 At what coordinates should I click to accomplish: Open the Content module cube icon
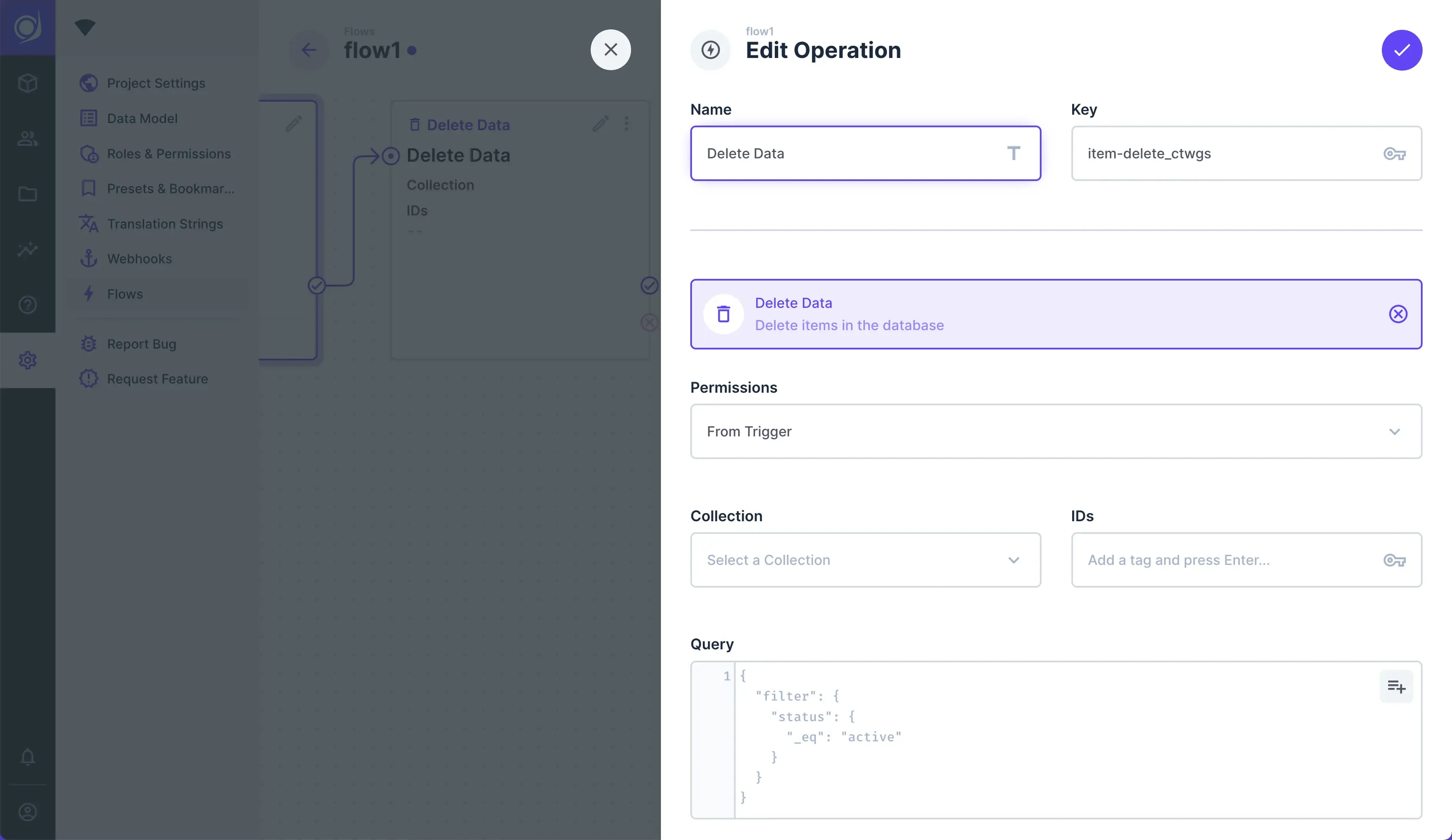[x=28, y=83]
